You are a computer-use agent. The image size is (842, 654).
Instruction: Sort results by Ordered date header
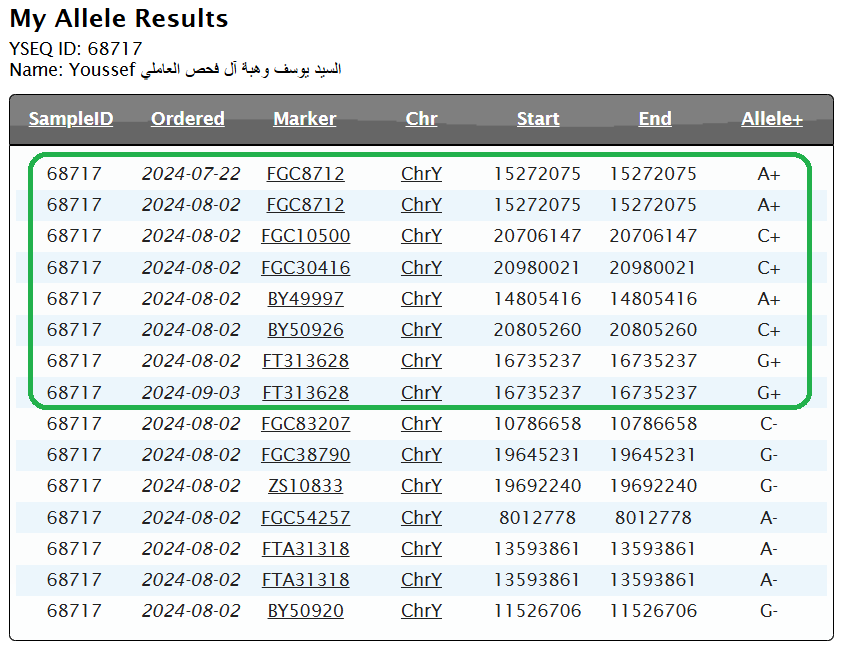(188, 119)
